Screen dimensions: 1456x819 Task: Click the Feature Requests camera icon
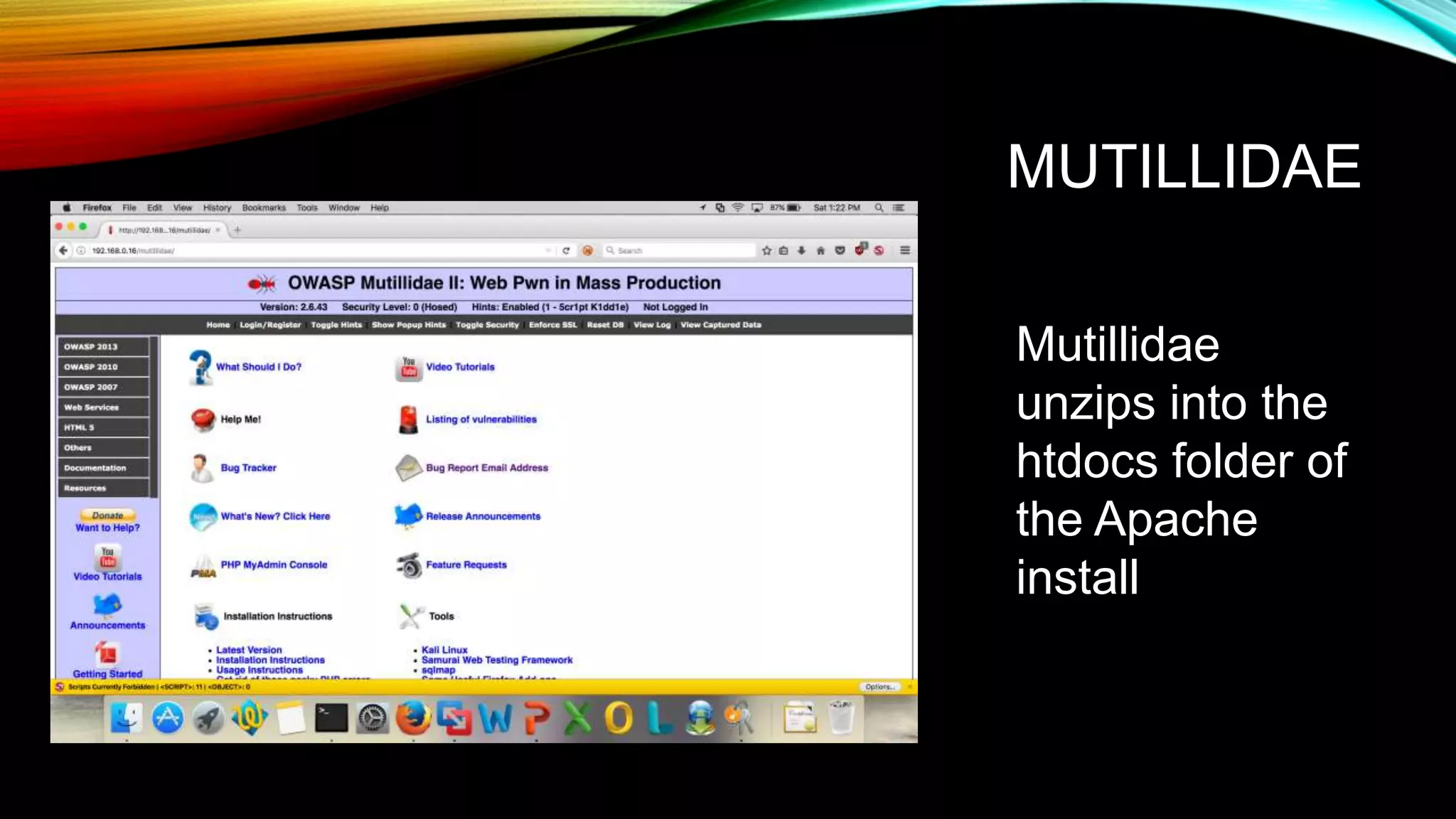pyautogui.click(x=409, y=565)
